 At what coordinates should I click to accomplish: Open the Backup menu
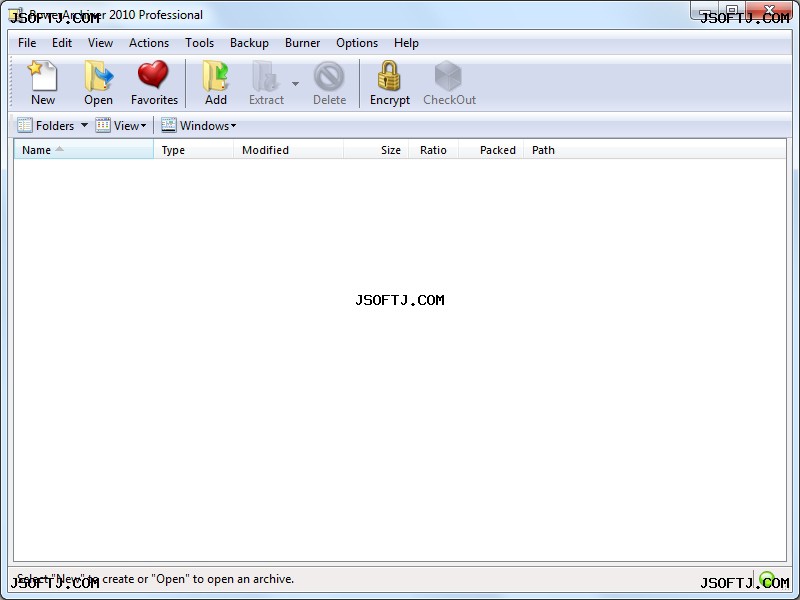[x=249, y=43]
